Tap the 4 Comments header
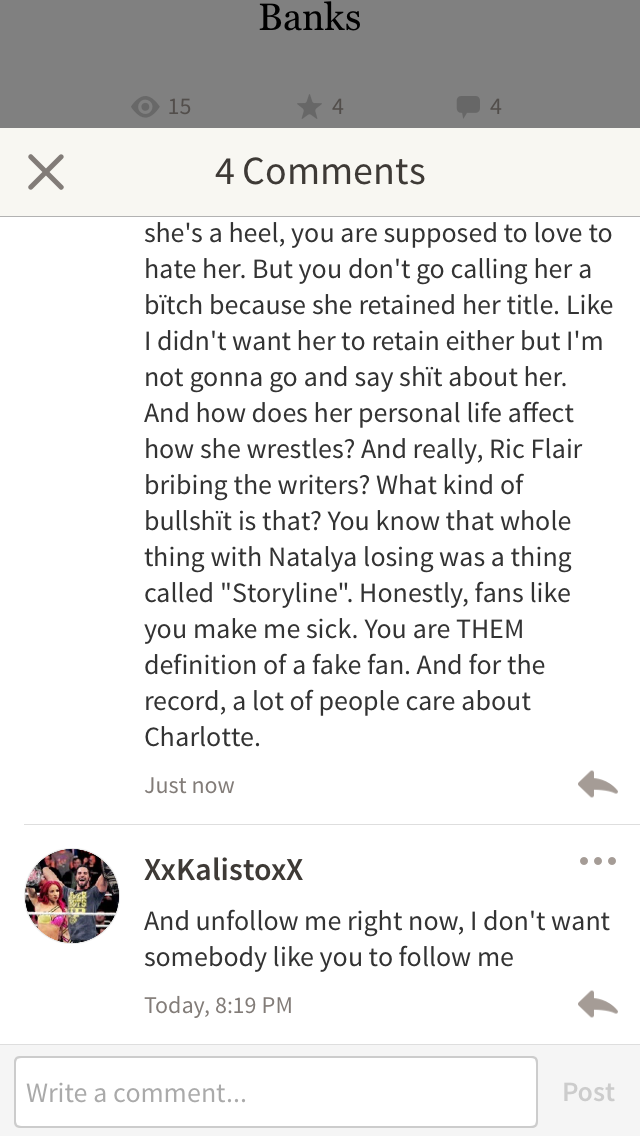Viewport: 640px width, 1136px height. pos(320,172)
